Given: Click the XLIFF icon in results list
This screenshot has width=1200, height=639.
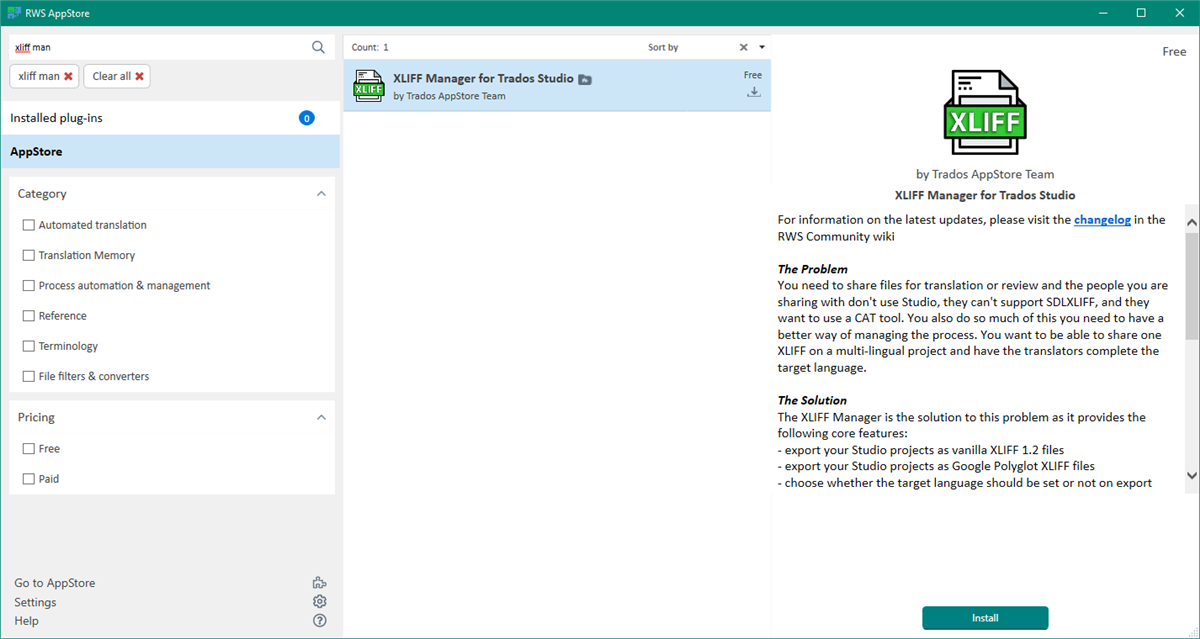Looking at the screenshot, I should coord(369,86).
